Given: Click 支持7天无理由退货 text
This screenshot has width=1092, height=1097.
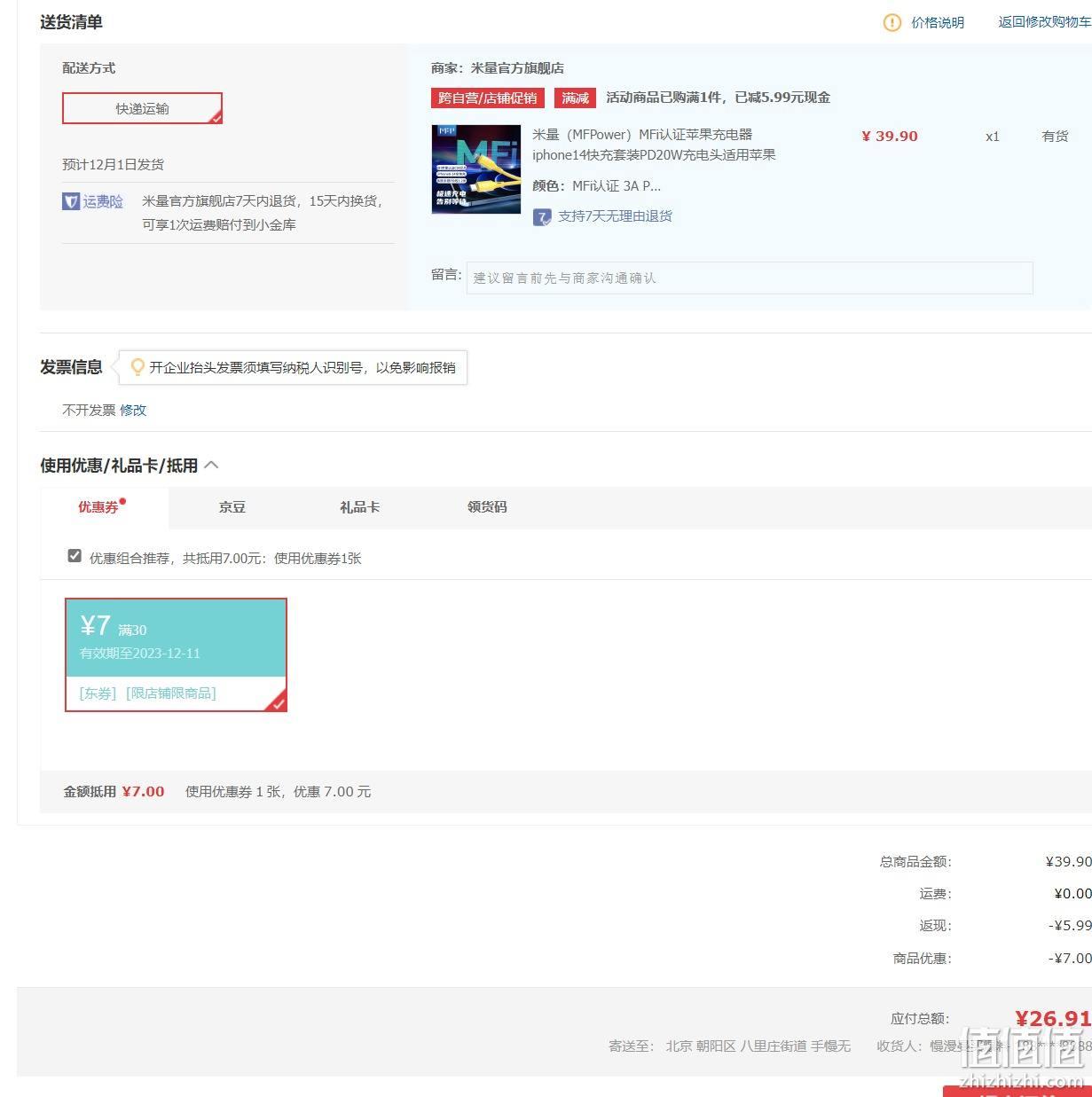Looking at the screenshot, I should point(615,215).
